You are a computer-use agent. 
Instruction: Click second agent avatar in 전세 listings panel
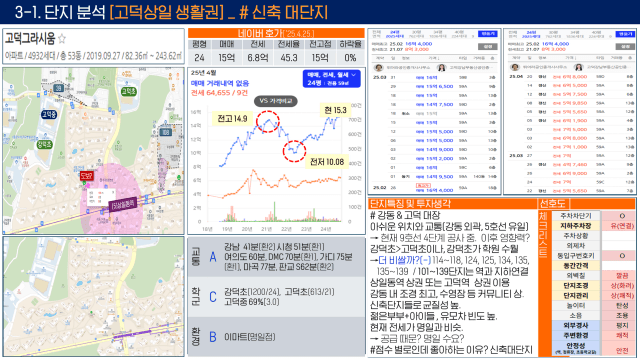click(x=578, y=67)
